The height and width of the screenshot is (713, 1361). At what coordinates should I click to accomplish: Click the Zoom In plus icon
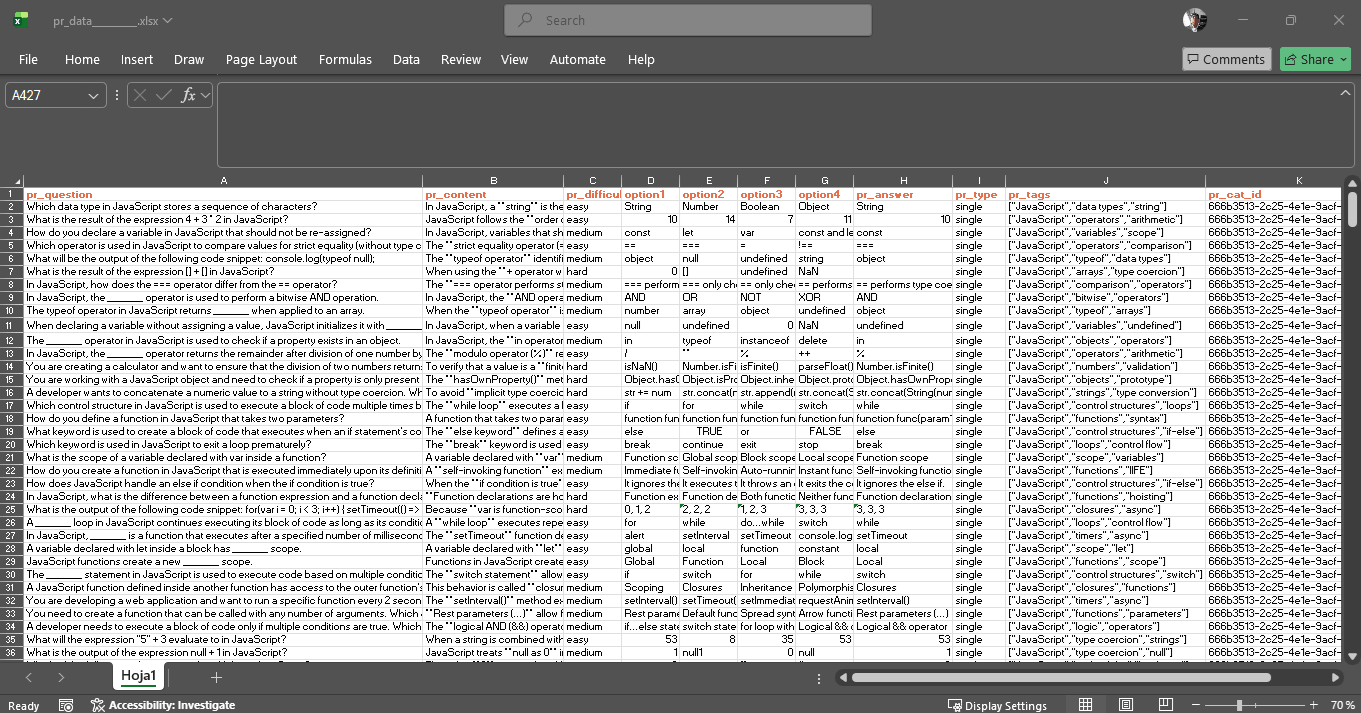(x=1313, y=705)
